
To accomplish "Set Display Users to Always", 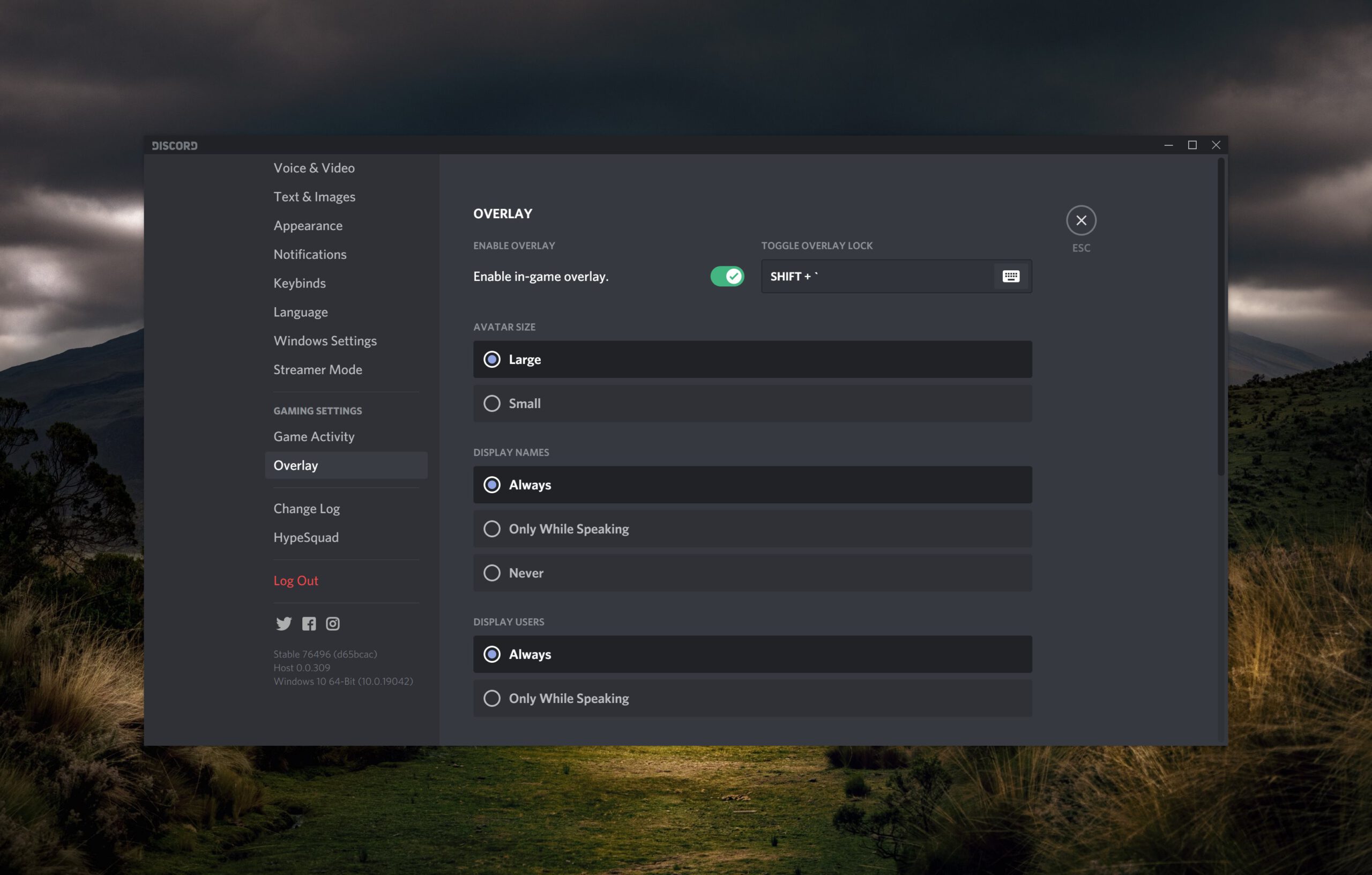I will pos(752,655).
